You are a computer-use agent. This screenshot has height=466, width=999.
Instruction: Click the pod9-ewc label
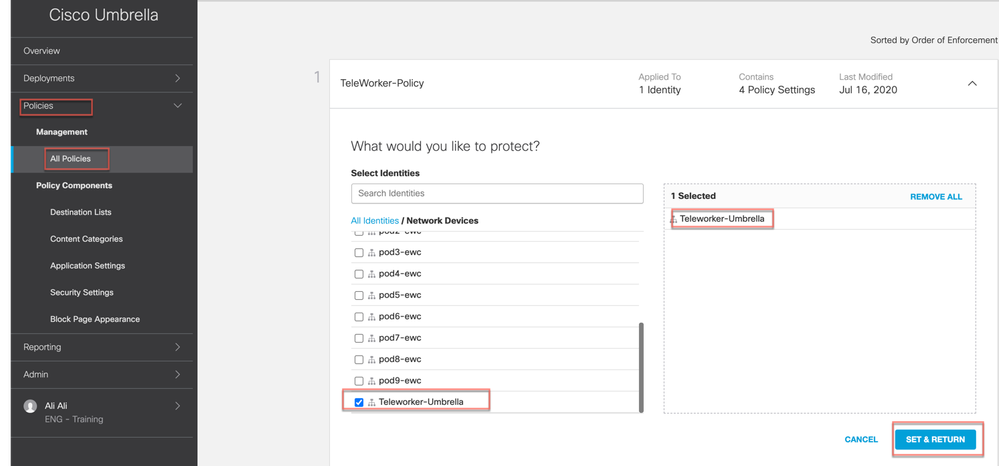coord(400,381)
